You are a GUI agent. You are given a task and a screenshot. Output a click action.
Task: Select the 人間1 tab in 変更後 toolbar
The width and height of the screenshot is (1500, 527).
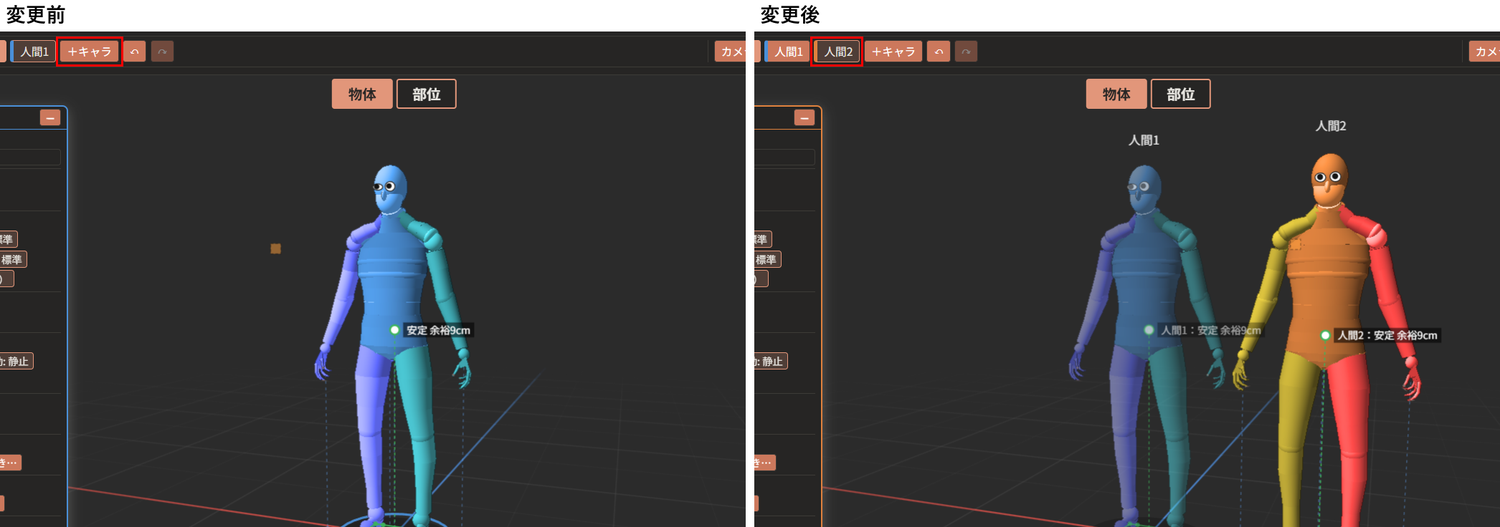click(786, 51)
